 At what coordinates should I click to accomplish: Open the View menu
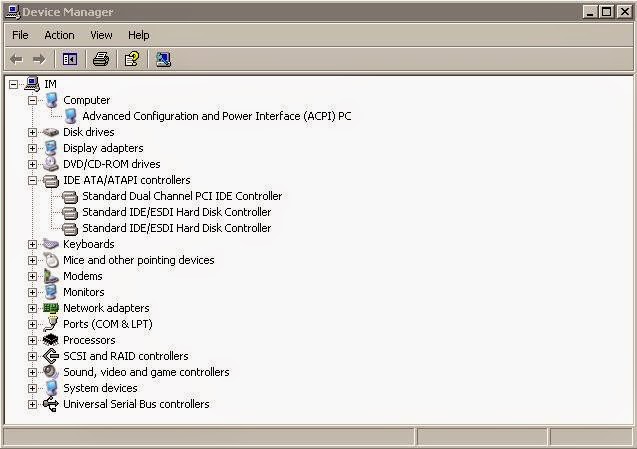(101, 35)
